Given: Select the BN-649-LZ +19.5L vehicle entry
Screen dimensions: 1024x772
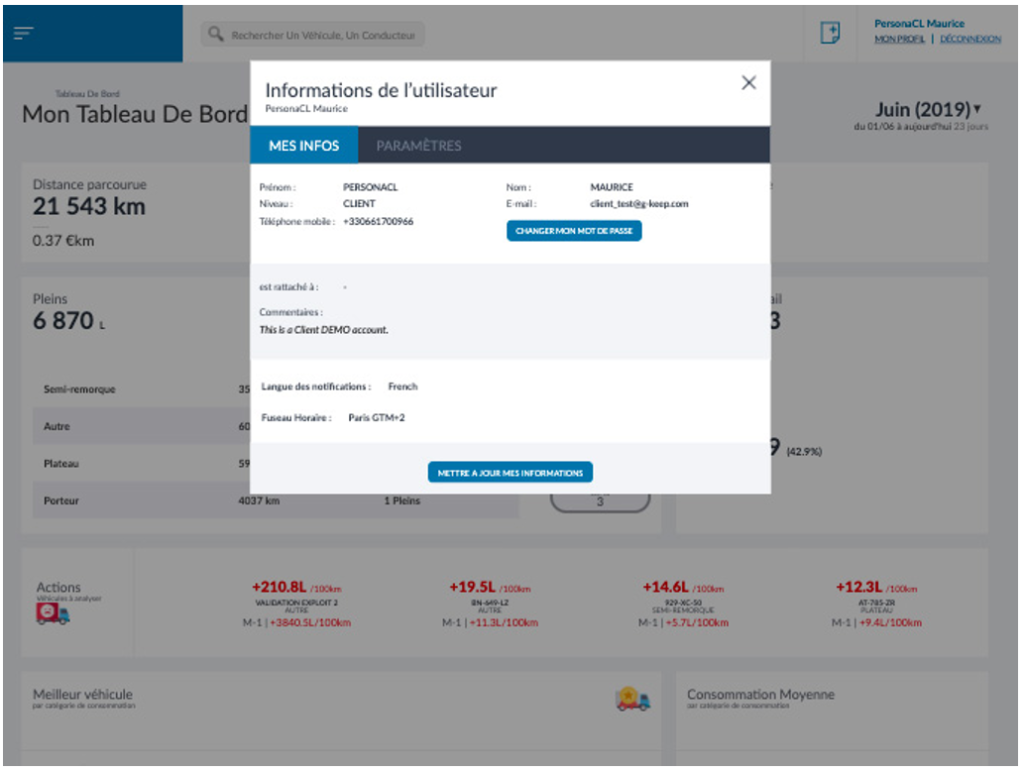Looking at the screenshot, I should [489, 604].
